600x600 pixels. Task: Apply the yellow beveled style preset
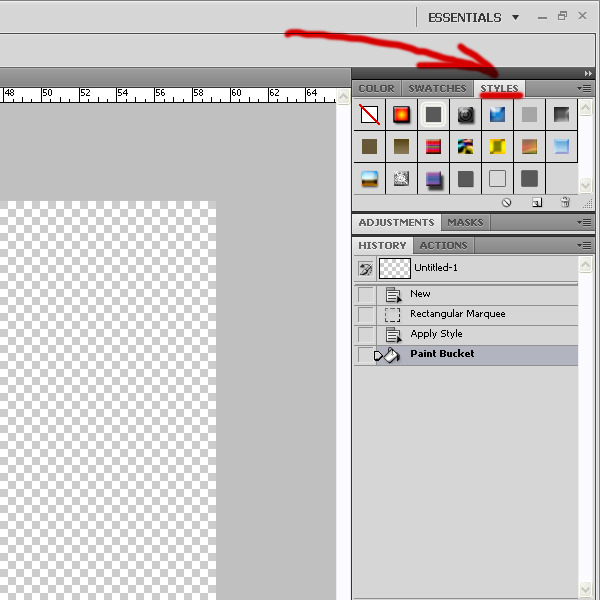497,147
